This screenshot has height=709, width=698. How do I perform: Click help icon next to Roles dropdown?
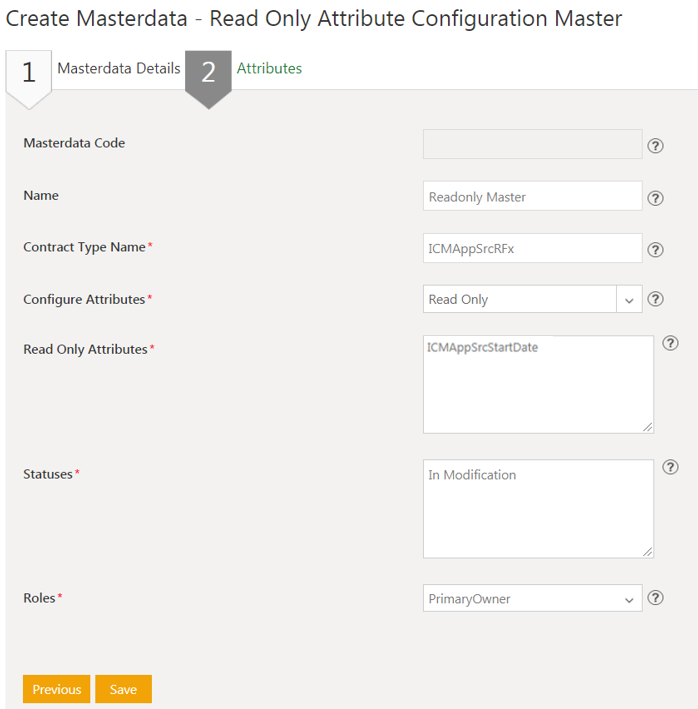pyautogui.click(x=656, y=598)
